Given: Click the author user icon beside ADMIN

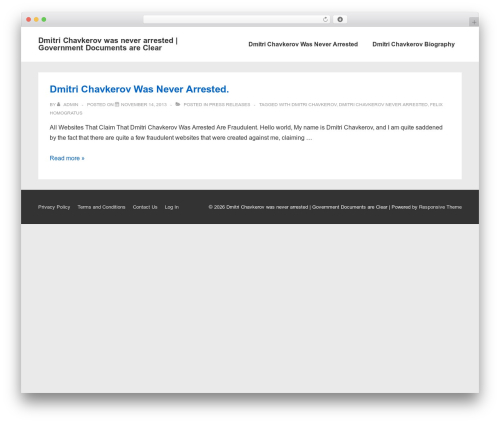Looking at the screenshot, I should click(x=59, y=104).
